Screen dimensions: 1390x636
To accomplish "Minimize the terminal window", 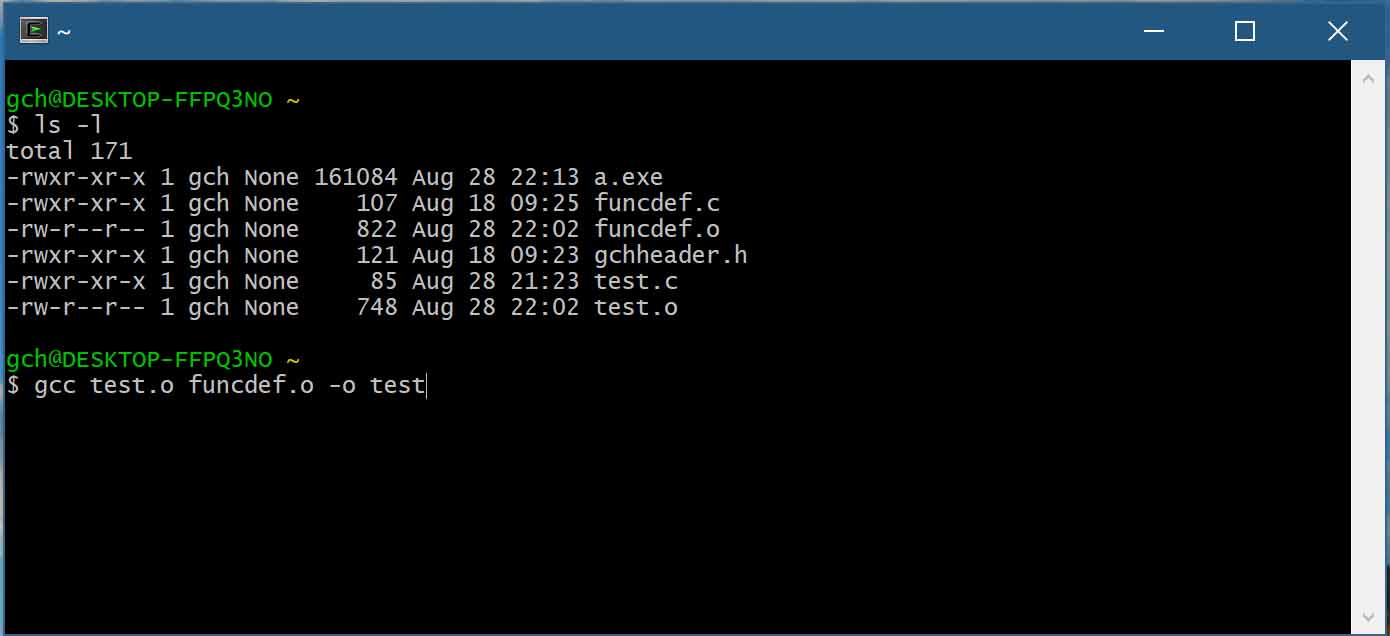I will [x=1153, y=31].
